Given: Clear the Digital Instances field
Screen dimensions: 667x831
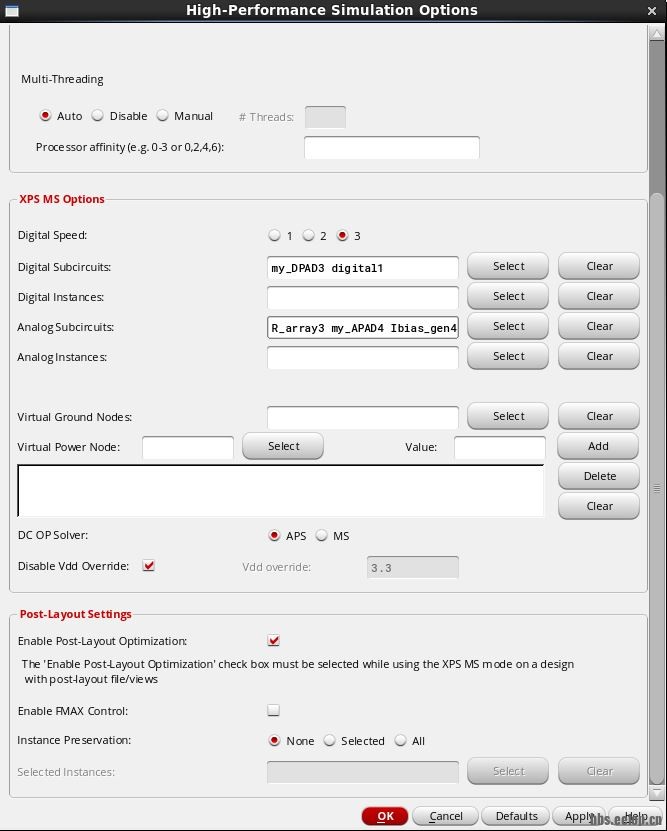Looking at the screenshot, I should [x=599, y=296].
